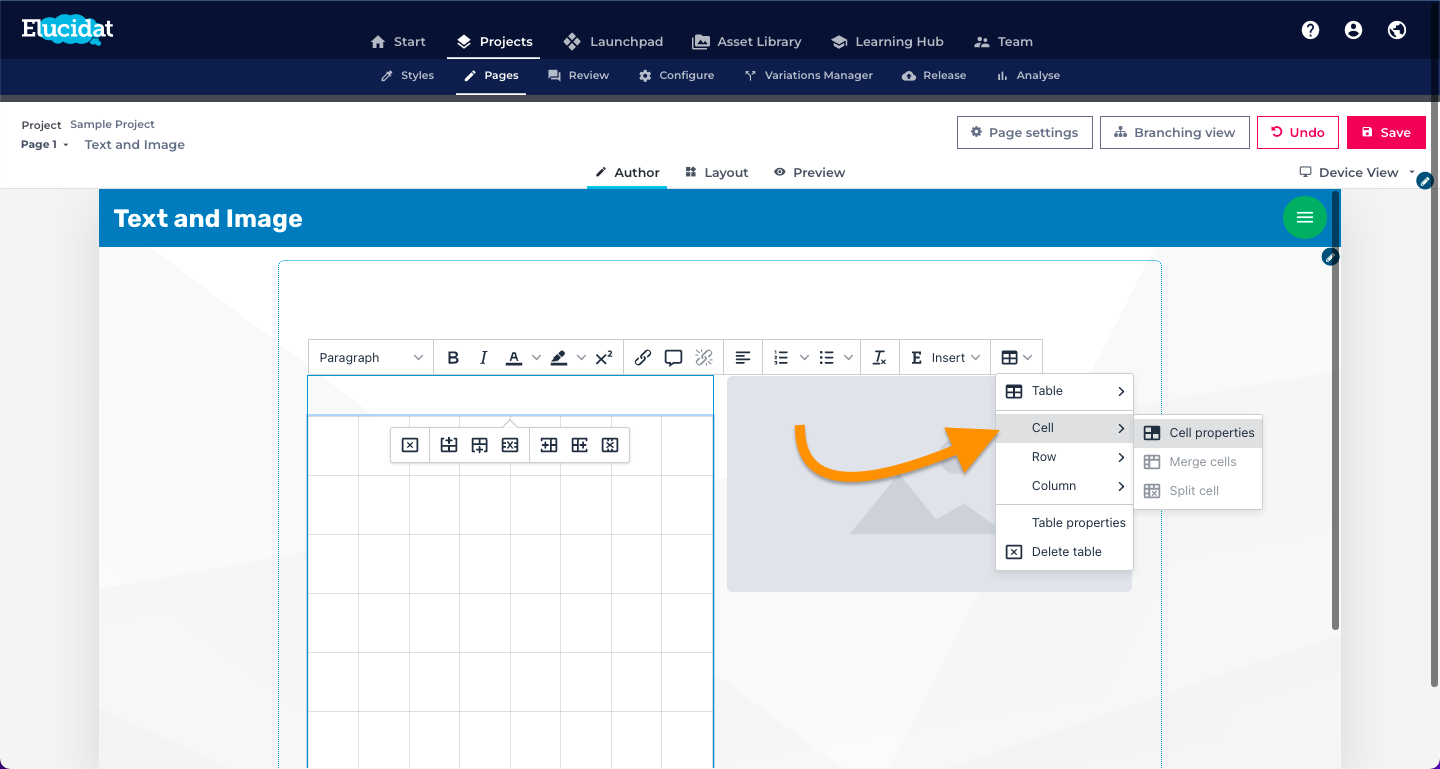Screen dimensions: 1440x769
Task: Switch to the Layout tab
Action: point(717,172)
